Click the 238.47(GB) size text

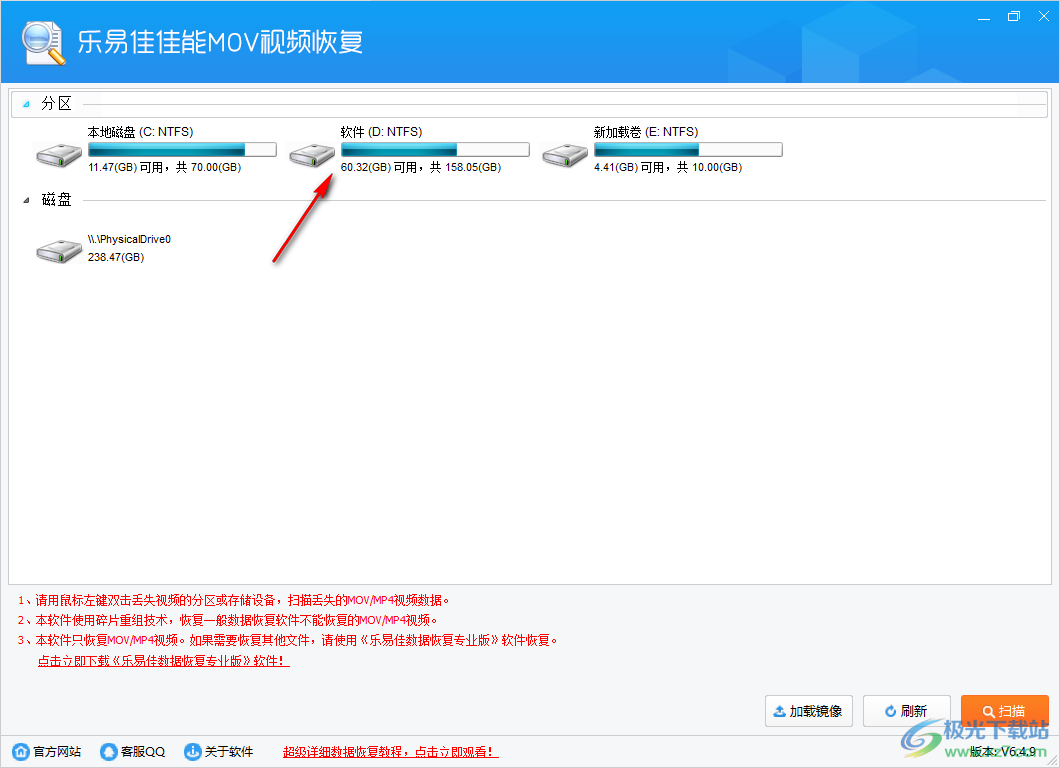[116, 258]
